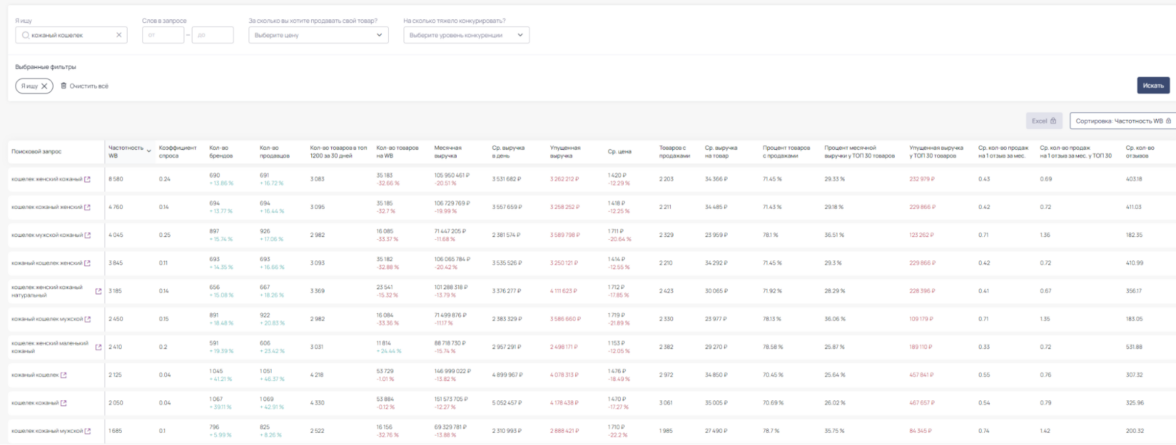Click the locked 'Excel' export button

[1044, 121]
